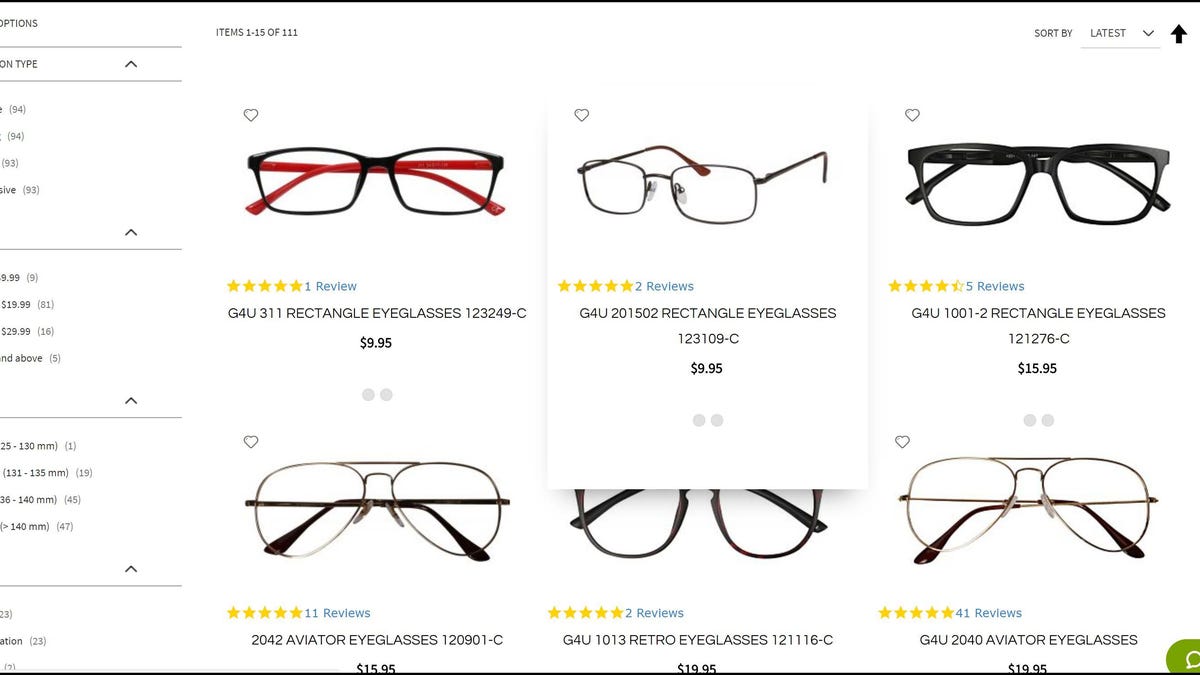The height and width of the screenshot is (675, 1200).
Task: Click the black up-arrow sort direction icon
Action: 1179,34
